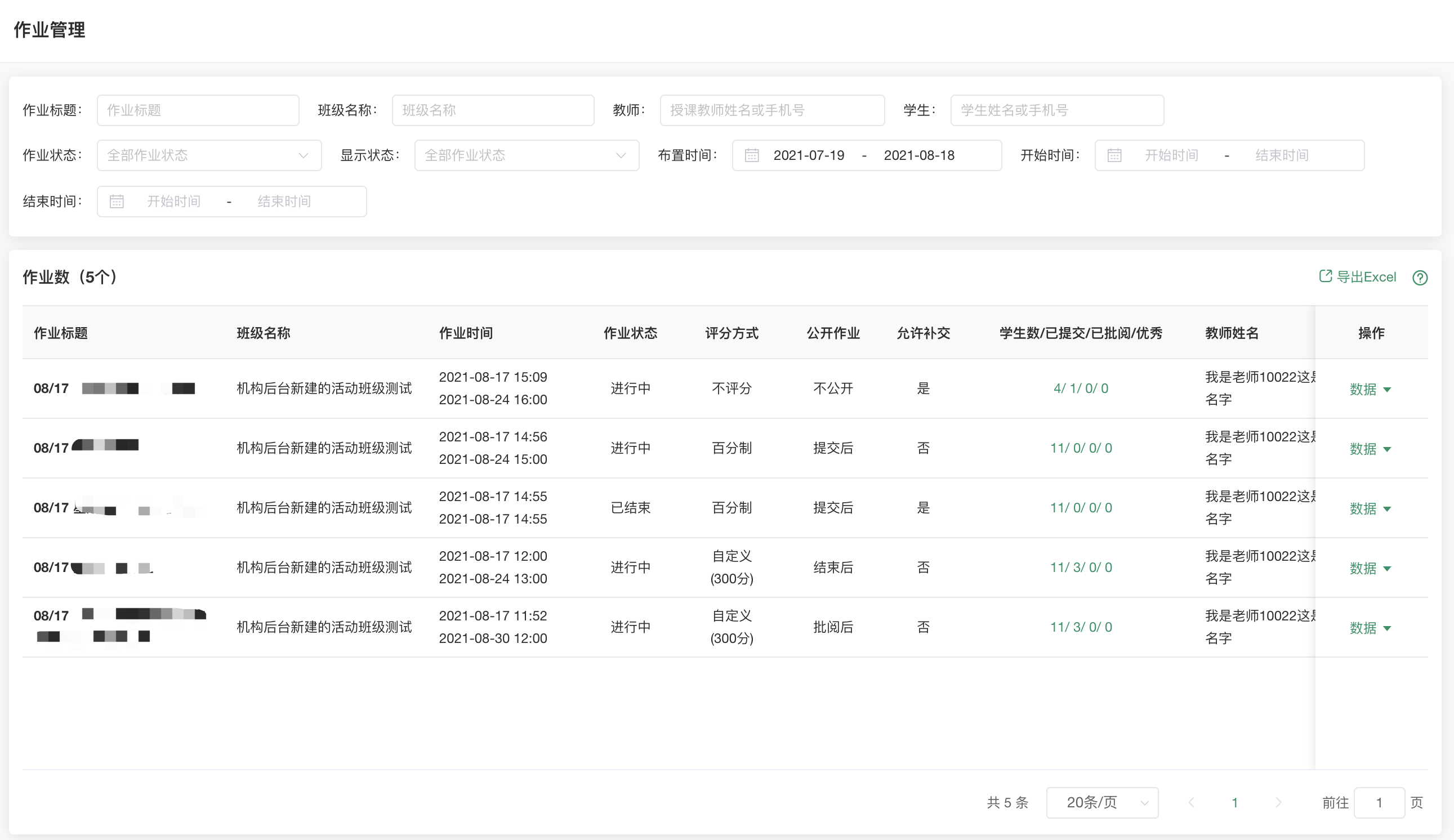This screenshot has width=1454, height=840.
Task: Expand 数据 menu for 已结束 homework row
Action: [1370, 509]
